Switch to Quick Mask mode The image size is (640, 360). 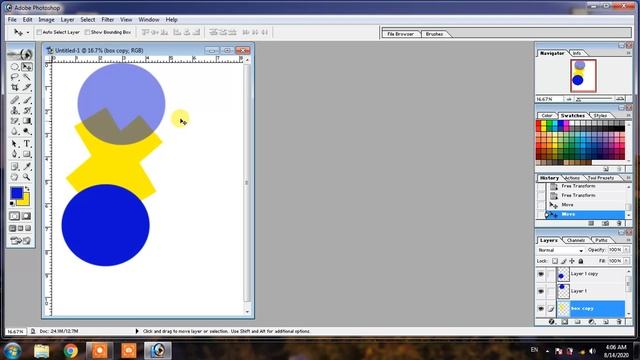point(27,216)
